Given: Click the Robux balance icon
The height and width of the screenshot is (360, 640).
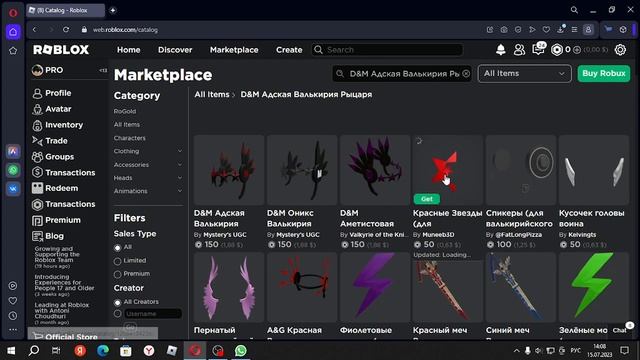Looking at the screenshot, I should (557, 50).
